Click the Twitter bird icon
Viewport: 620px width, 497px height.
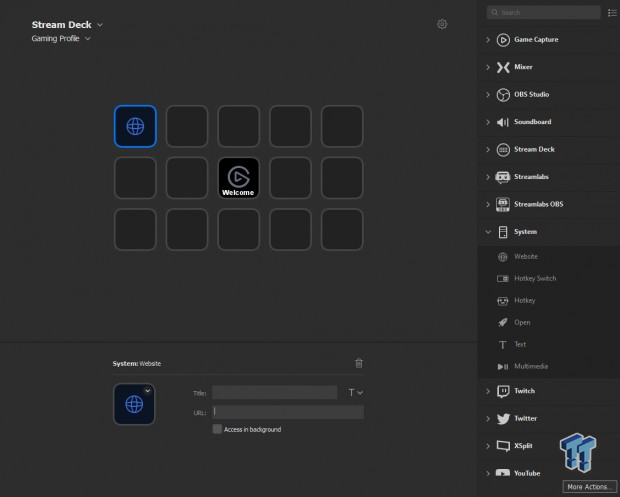coord(503,419)
